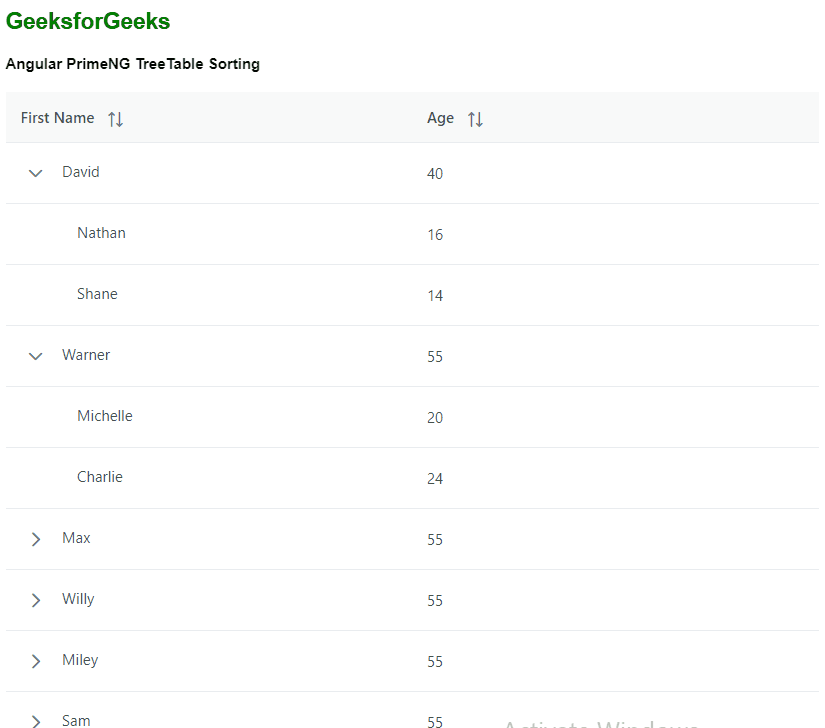The width and height of the screenshot is (825, 728).
Task: Collapse the David row
Action: point(36,173)
